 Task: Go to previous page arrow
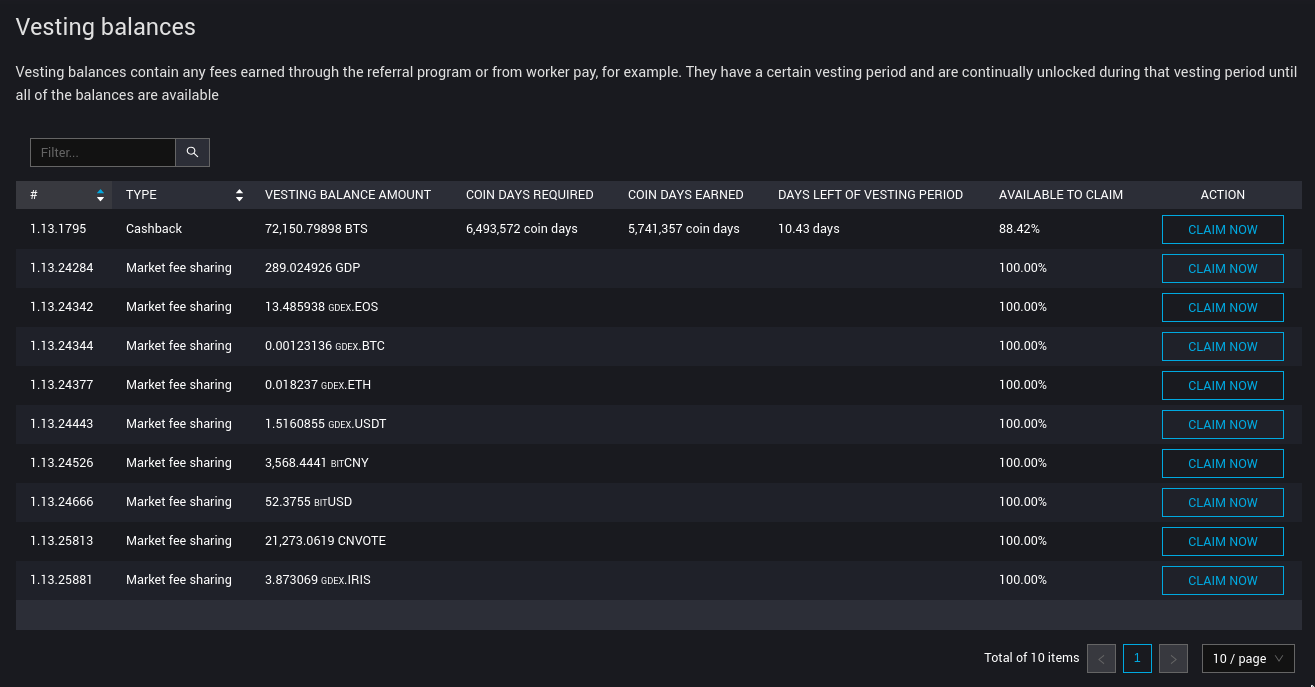coord(1101,658)
